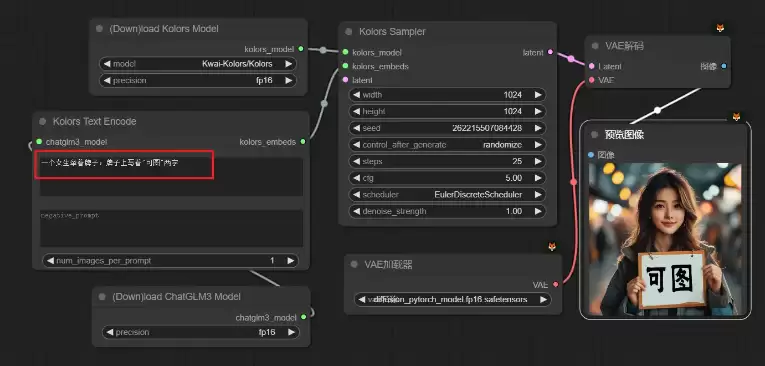The image size is (765, 366).
Task: Open the scheduler dropdown EulerDiscreteScheduler
Action: [447, 195]
